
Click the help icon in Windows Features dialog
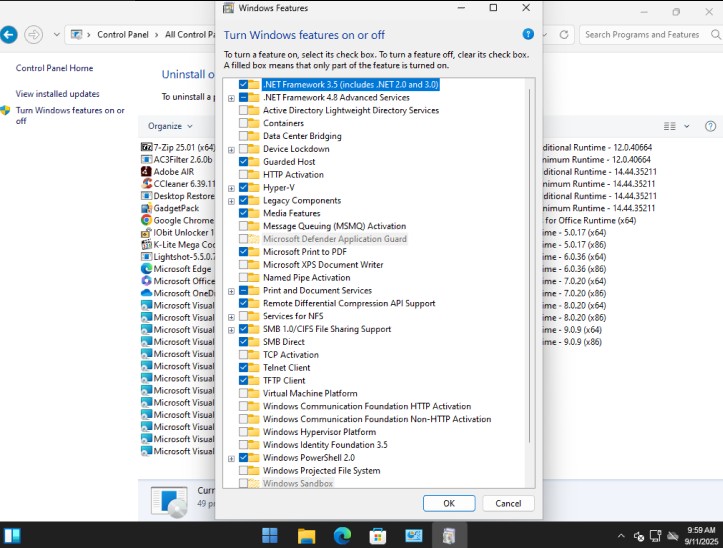pyautogui.click(x=528, y=34)
